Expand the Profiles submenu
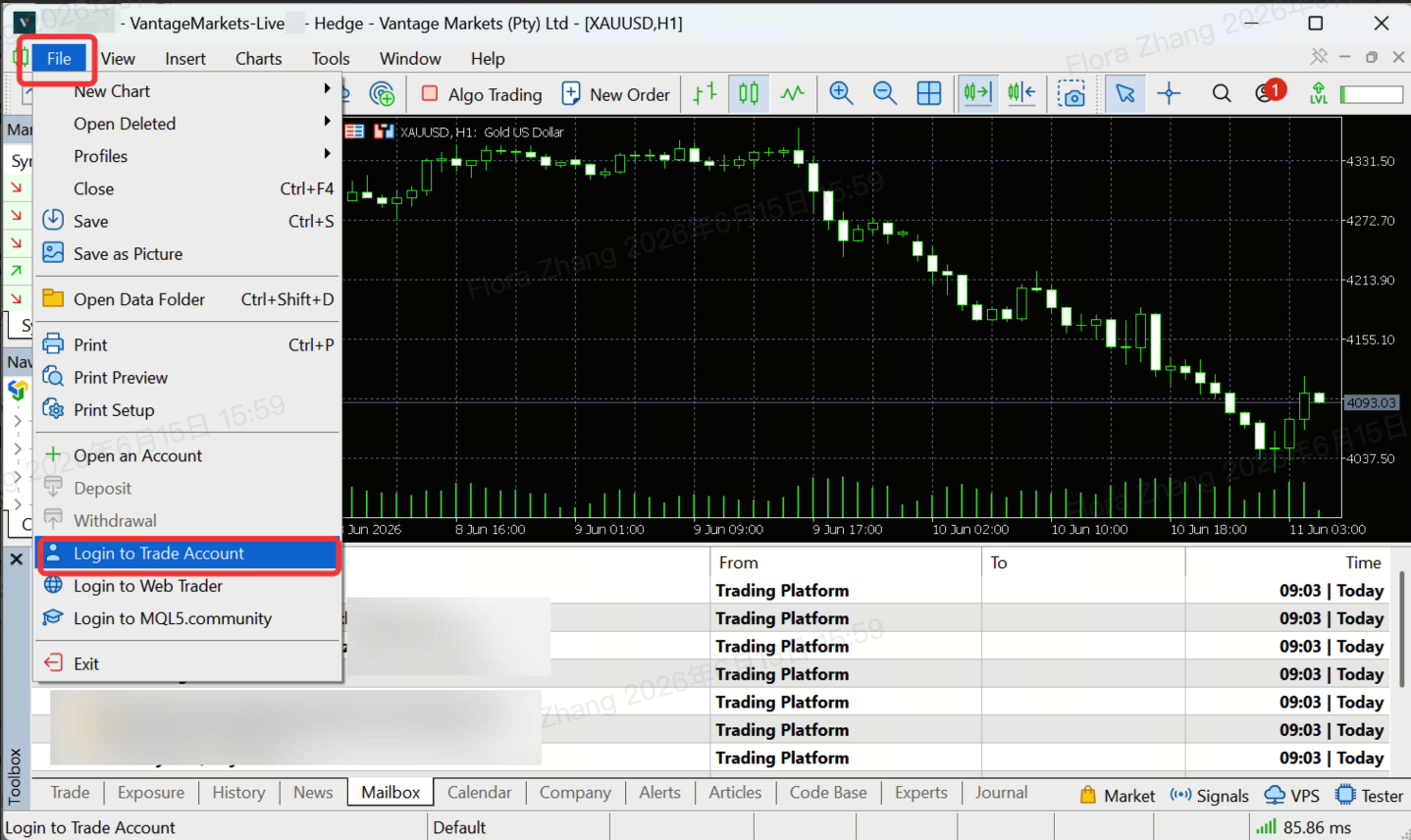This screenshot has height=840, width=1411. pos(188,156)
